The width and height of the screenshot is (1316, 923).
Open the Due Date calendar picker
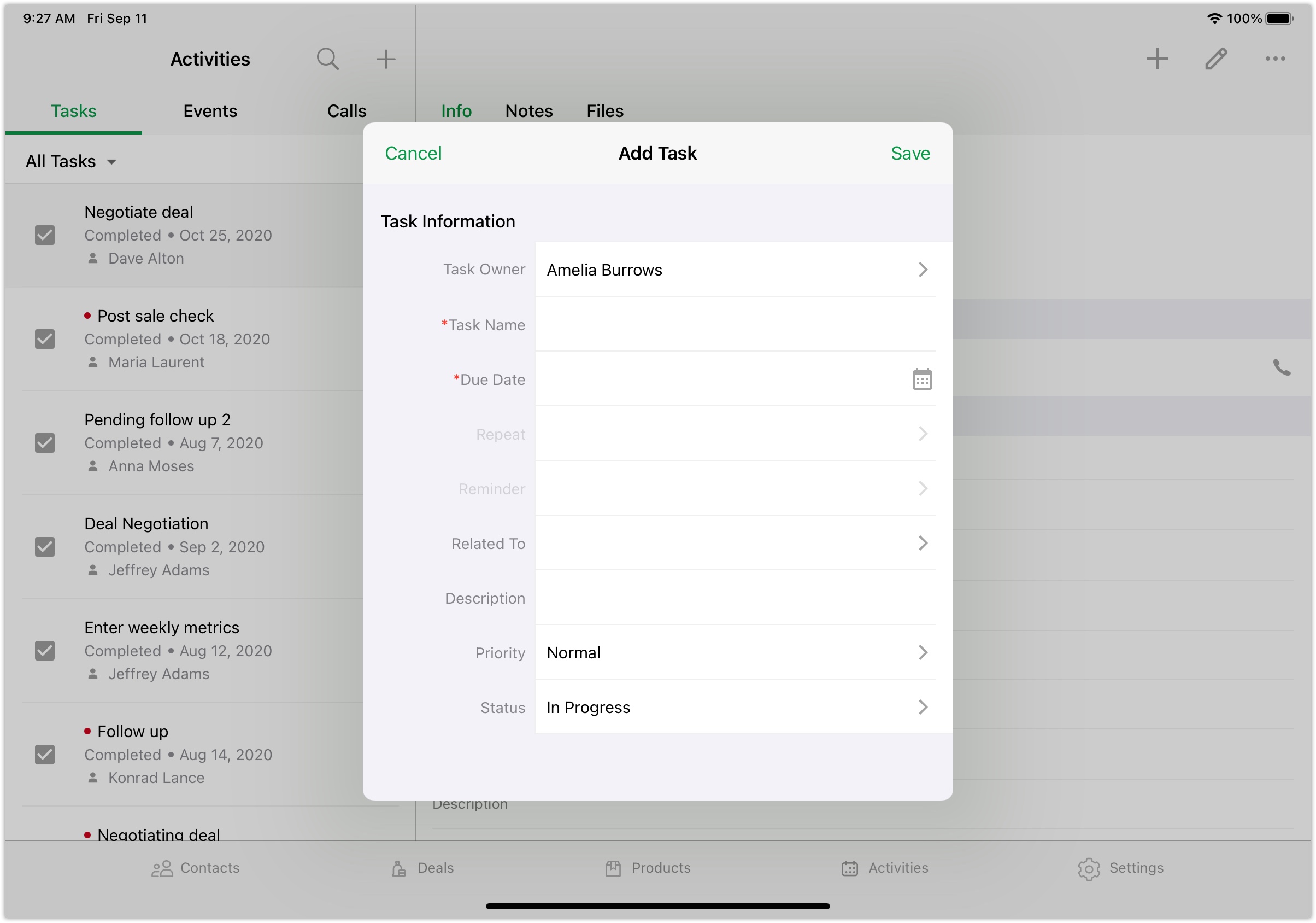[921, 380]
